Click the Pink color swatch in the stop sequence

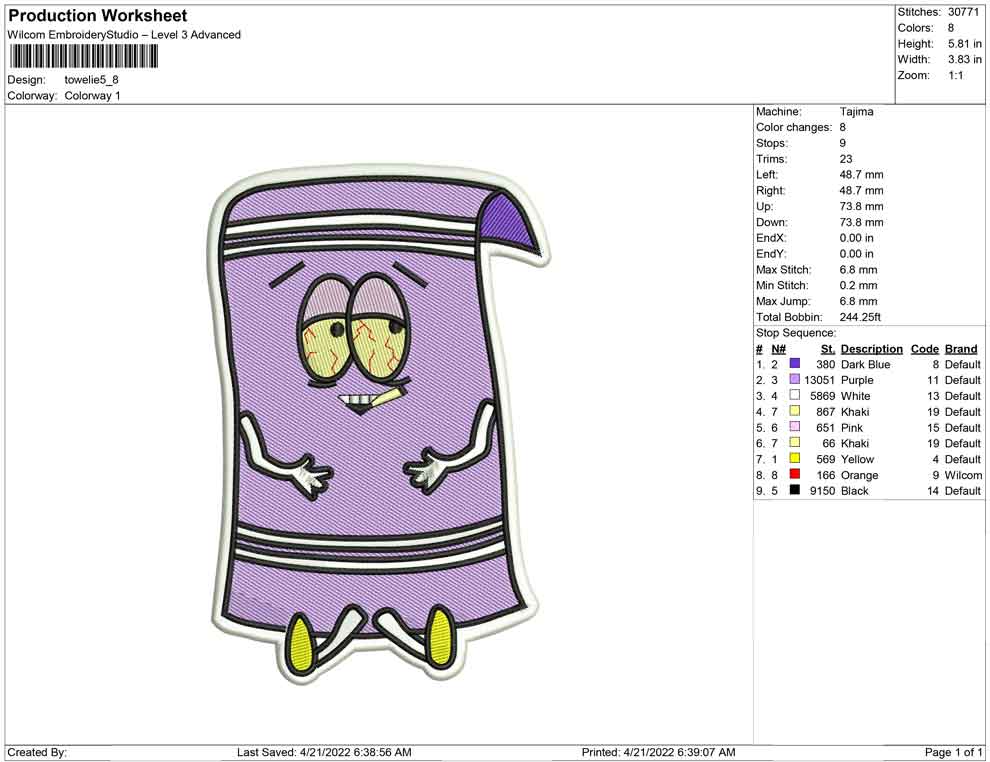[x=795, y=426]
